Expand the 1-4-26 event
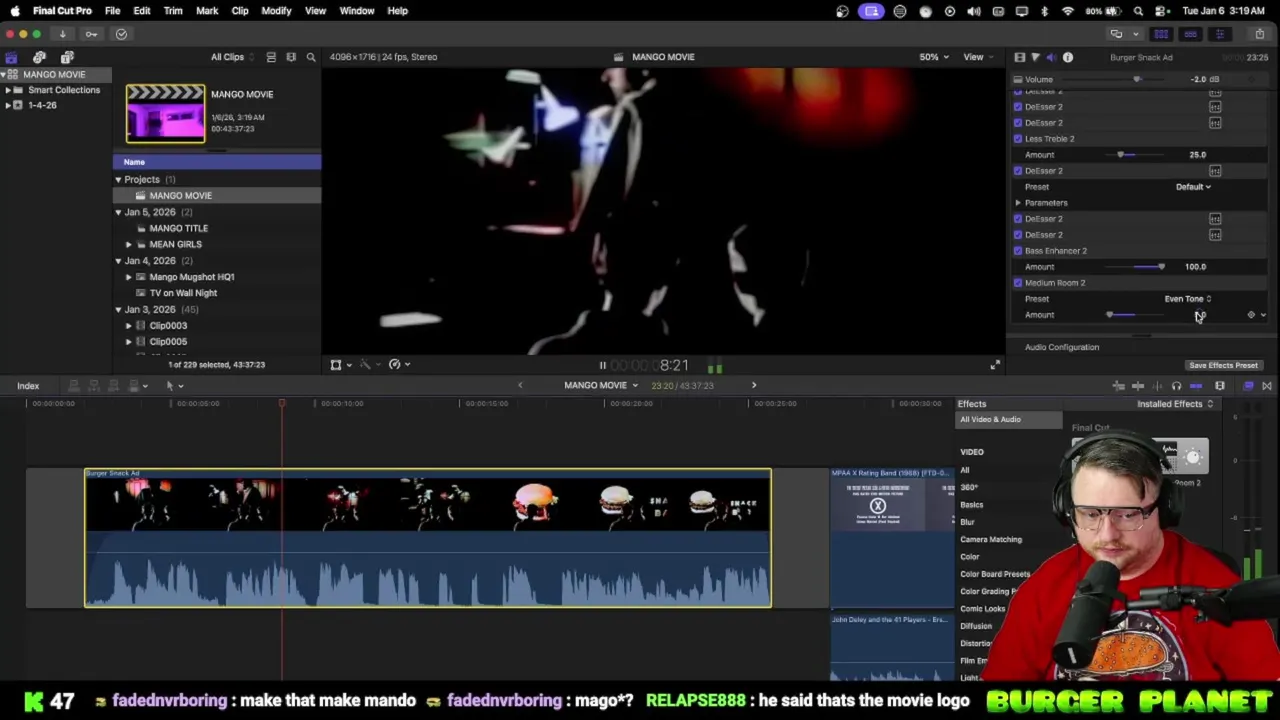The height and width of the screenshot is (720, 1280). point(8,105)
